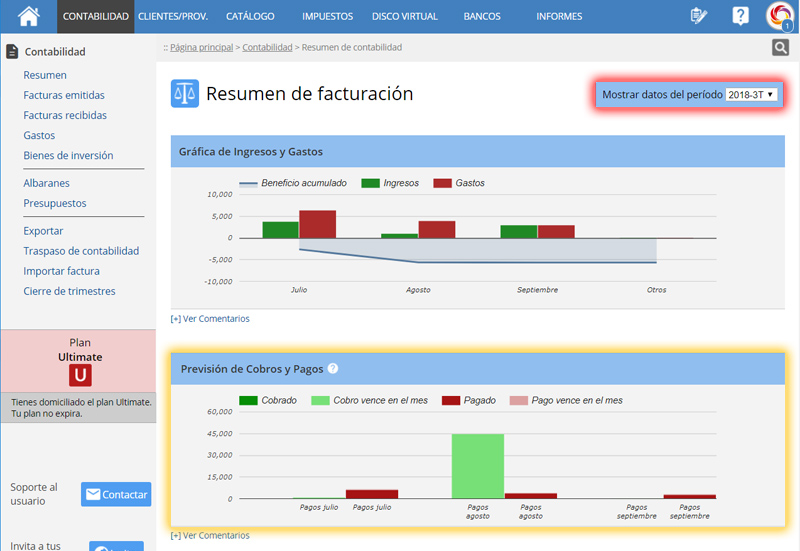Image resolution: width=800 pixels, height=551 pixels.
Task: Click the balance scale icon beside title
Action: point(185,93)
